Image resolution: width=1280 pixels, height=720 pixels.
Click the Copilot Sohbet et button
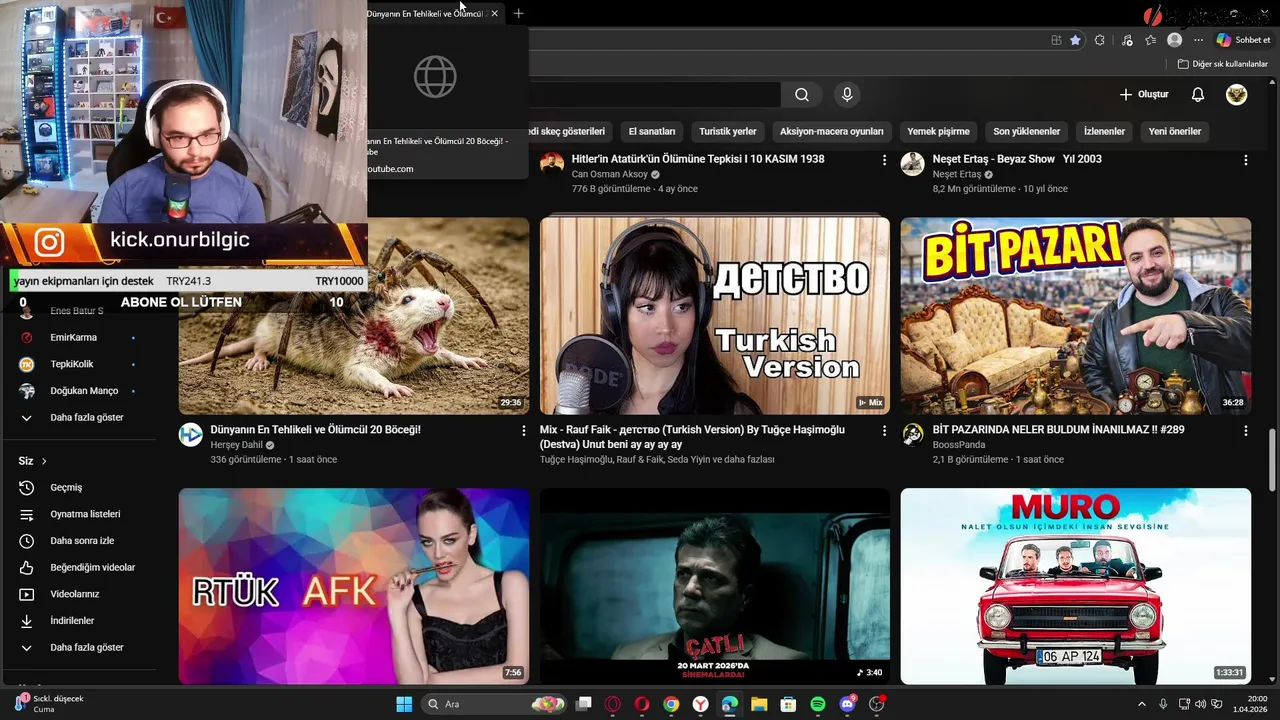click(1244, 40)
